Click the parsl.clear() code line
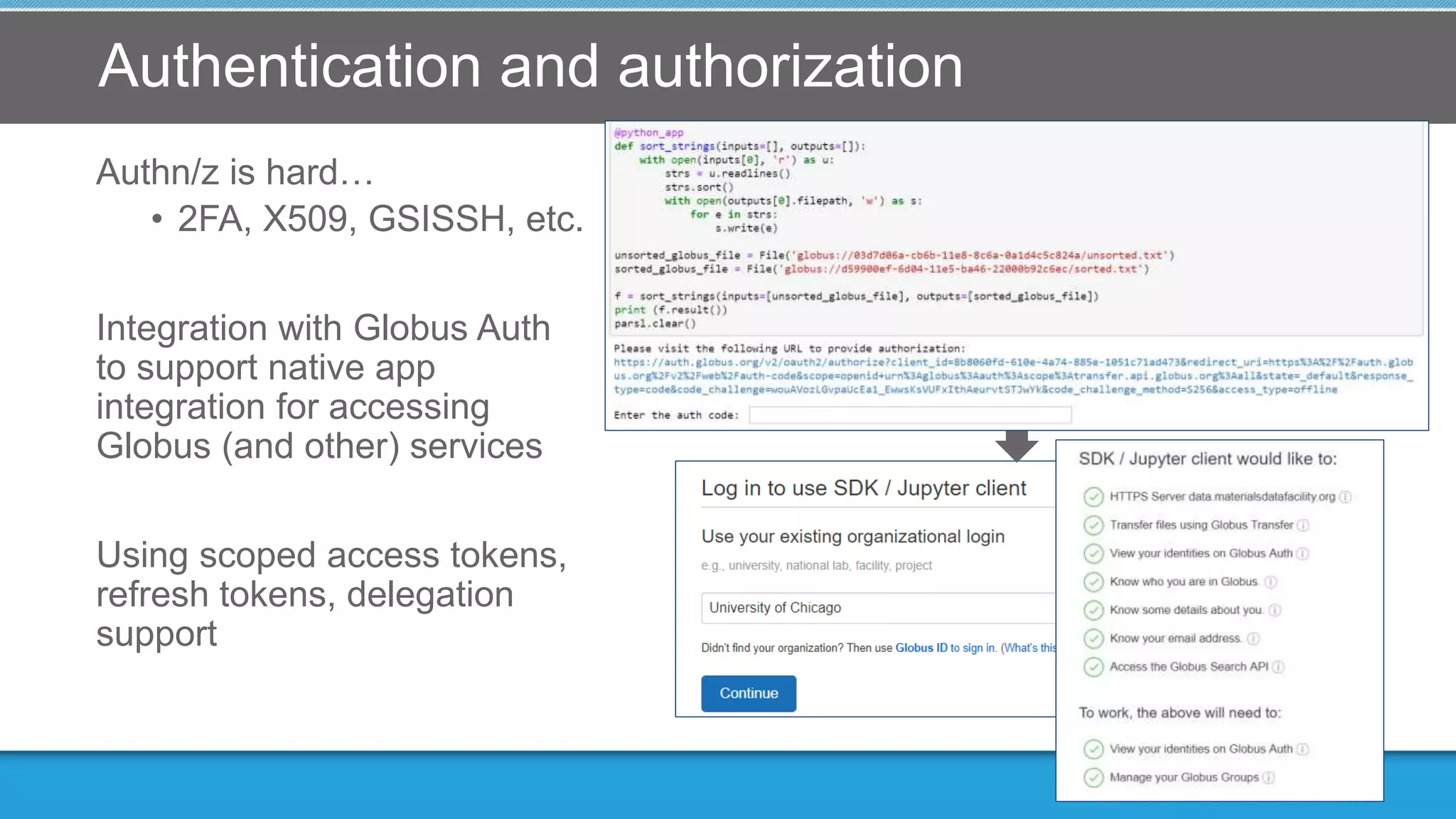 tap(655, 323)
